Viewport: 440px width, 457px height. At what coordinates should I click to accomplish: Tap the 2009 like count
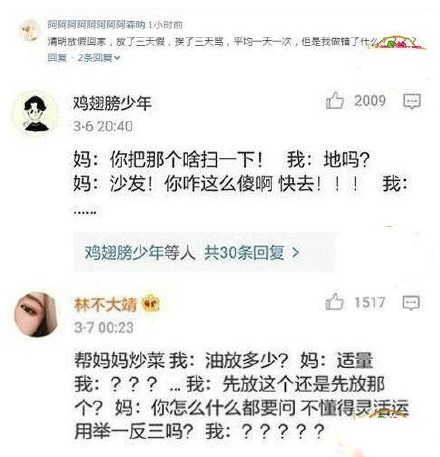click(x=370, y=101)
